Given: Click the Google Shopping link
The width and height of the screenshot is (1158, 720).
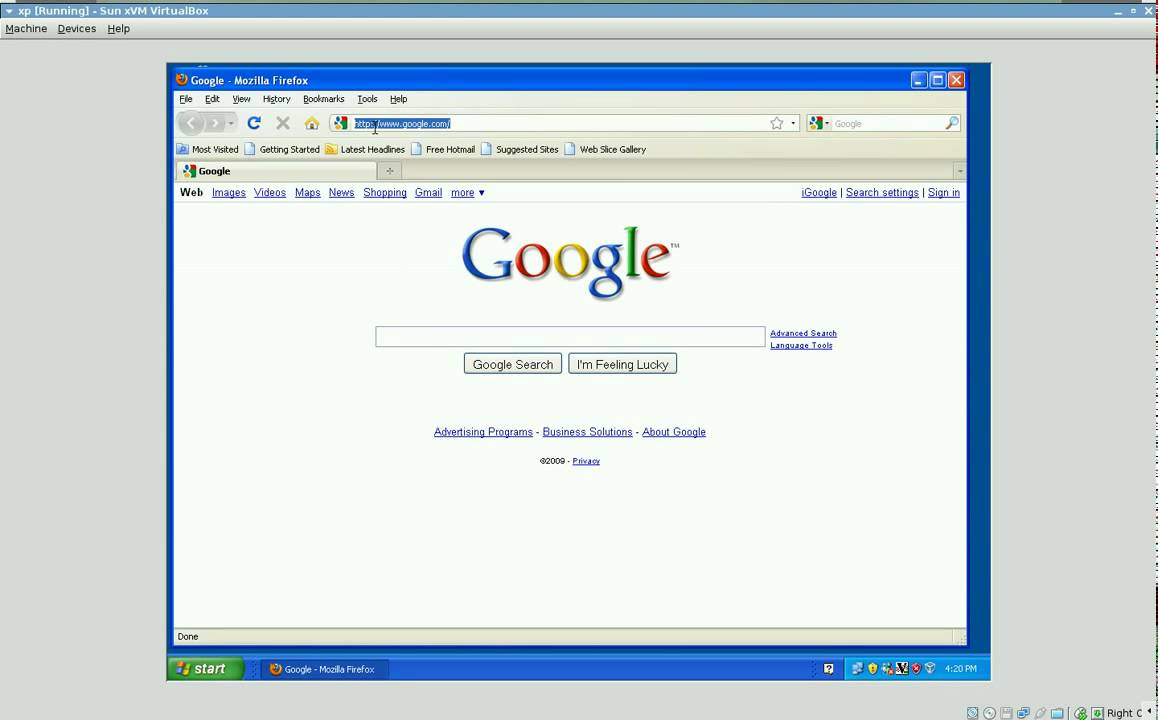Looking at the screenshot, I should 385,193.
